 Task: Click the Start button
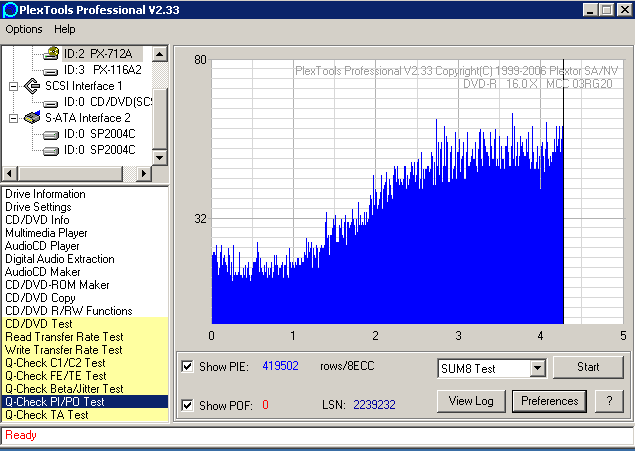(588, 367)
